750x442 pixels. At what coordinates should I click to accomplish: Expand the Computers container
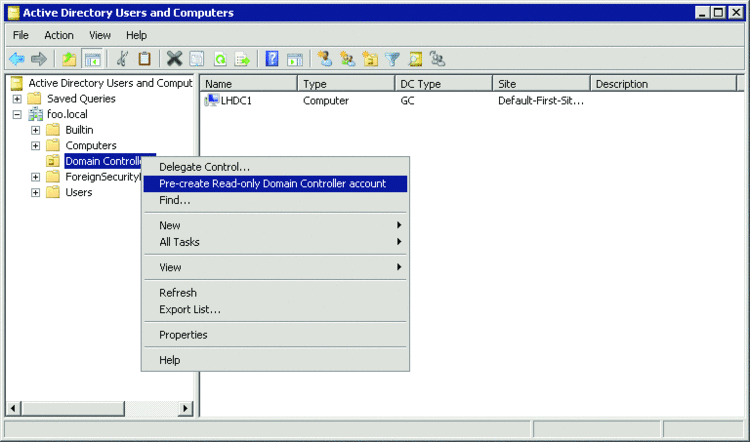[35, 145]
